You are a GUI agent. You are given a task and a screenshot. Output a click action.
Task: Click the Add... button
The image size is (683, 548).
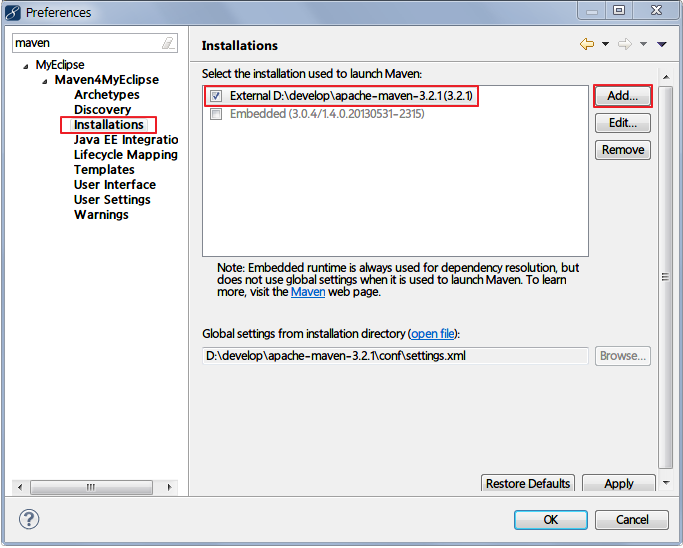[x=622, y=96]
